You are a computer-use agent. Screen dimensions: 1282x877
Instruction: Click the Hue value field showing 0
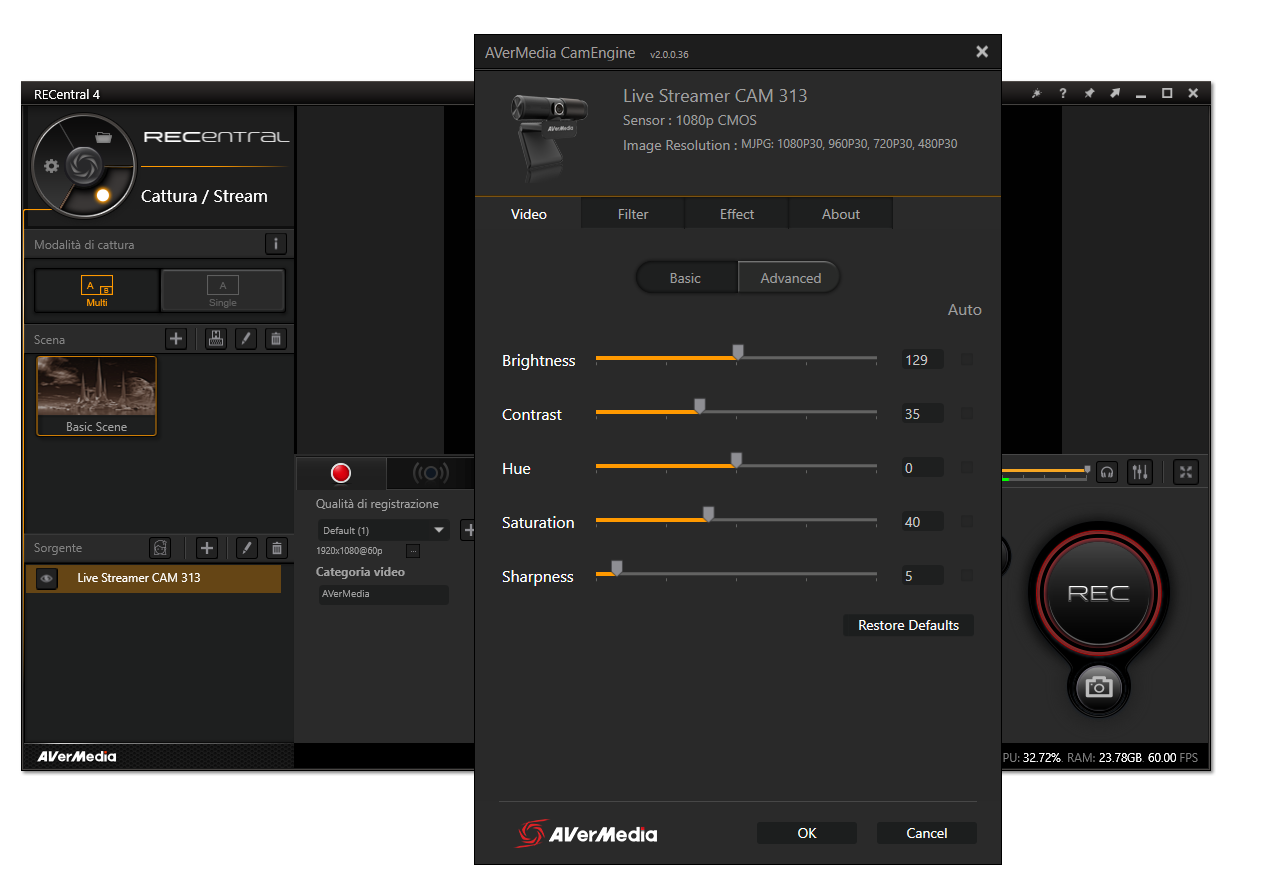point(922,468)
